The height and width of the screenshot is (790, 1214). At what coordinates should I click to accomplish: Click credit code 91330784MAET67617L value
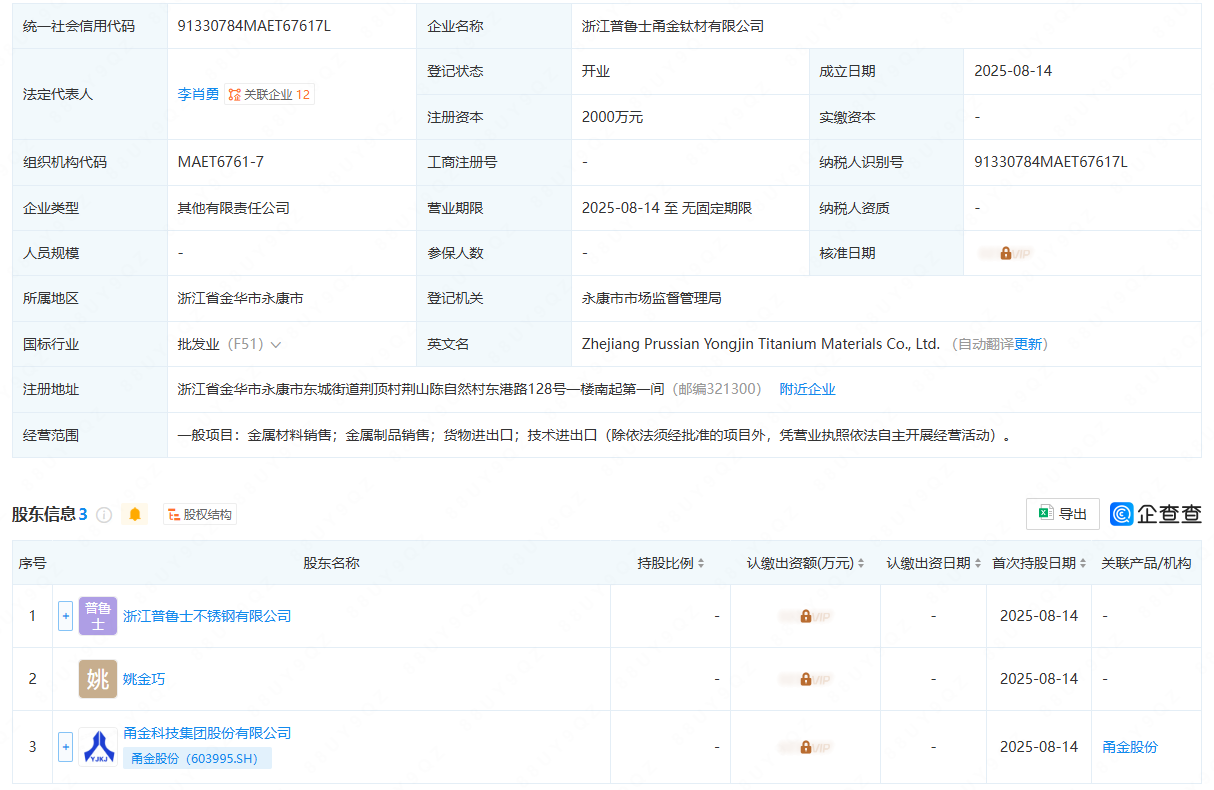point(254,26)
